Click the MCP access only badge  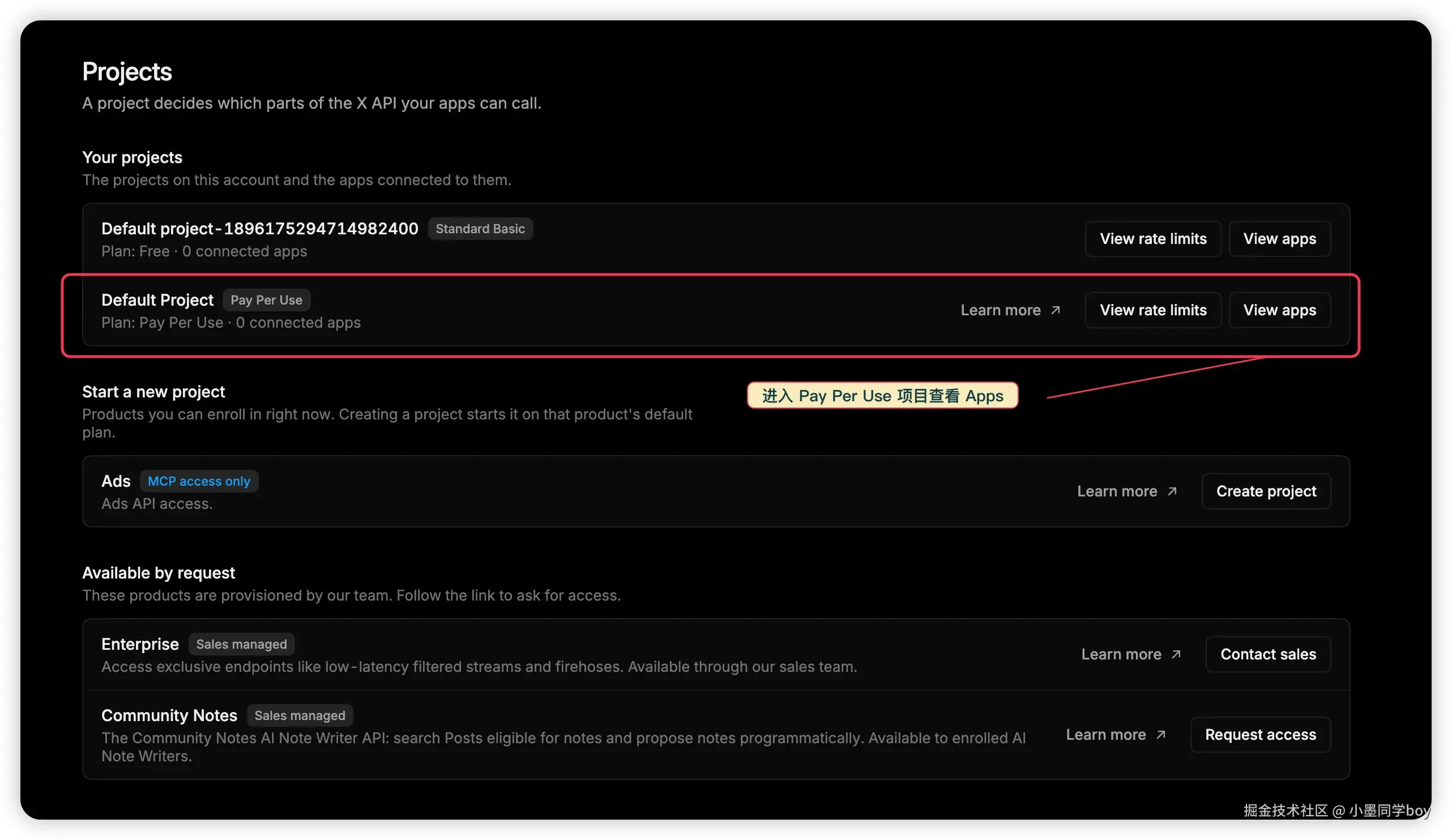(199, 481)
